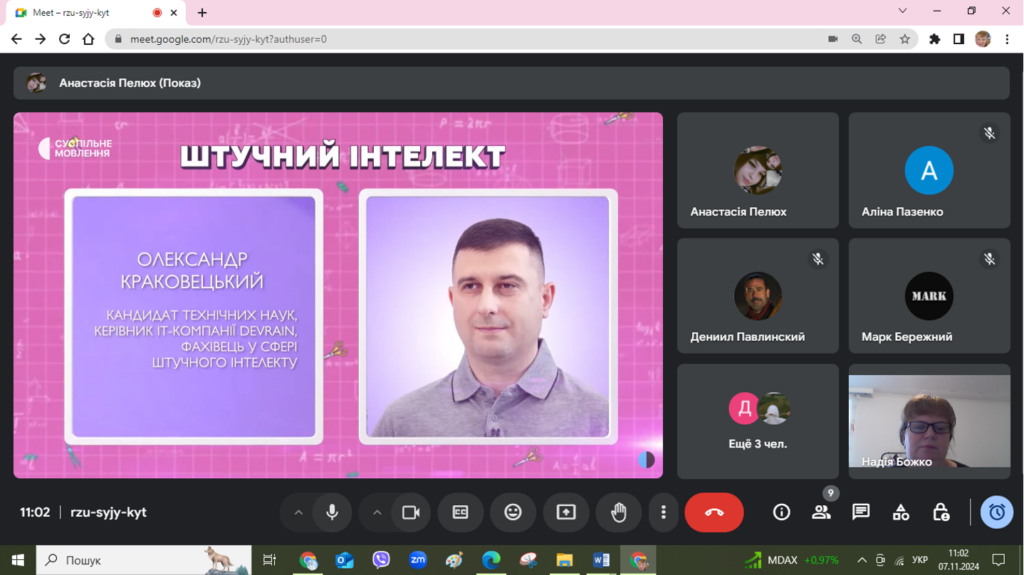The height and width of the screenshot is (575, 1024).
Task: Open the activities panel
Action: [x=901, y=512]
